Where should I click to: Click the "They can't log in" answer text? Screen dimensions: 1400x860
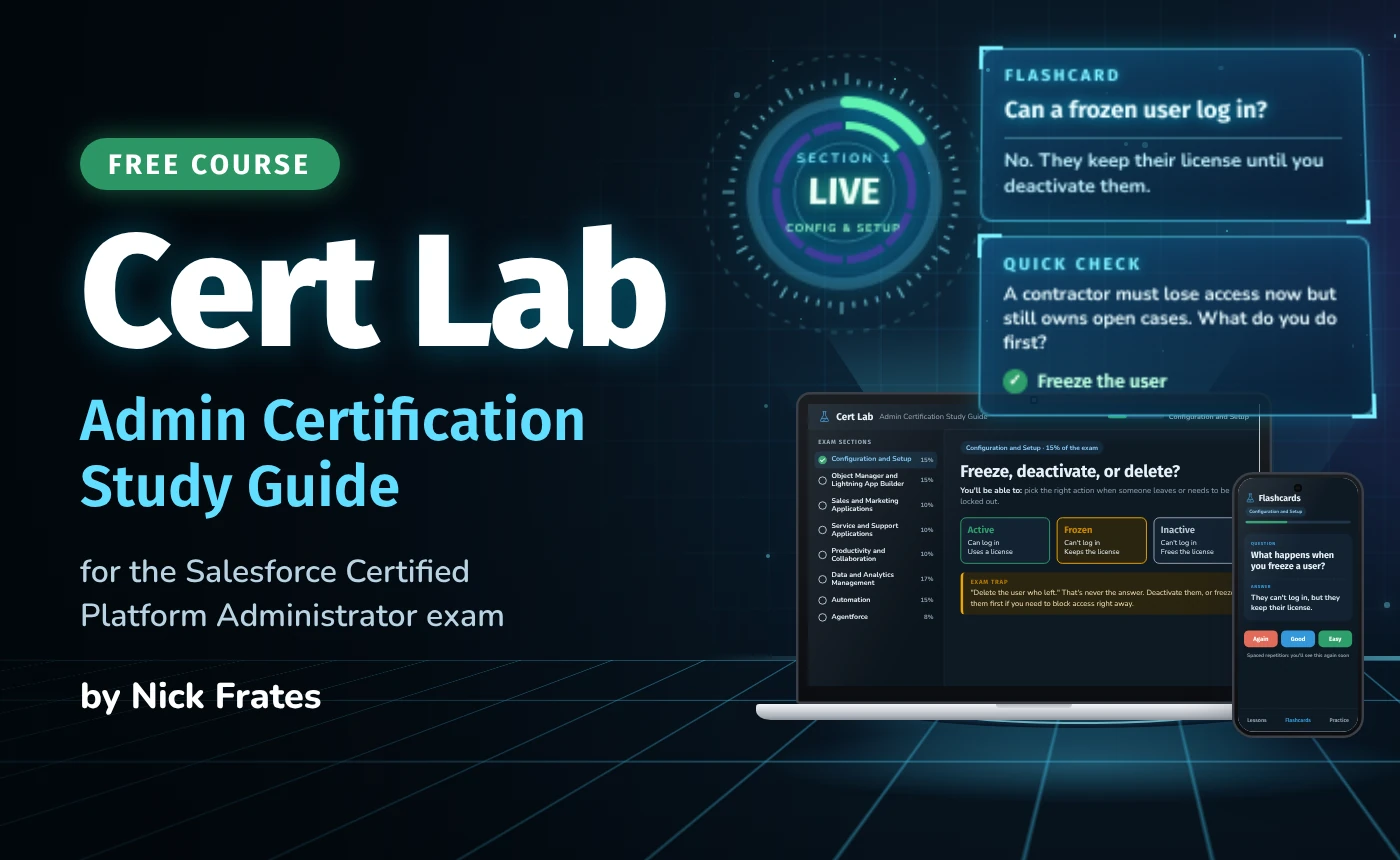point(1295,602)
